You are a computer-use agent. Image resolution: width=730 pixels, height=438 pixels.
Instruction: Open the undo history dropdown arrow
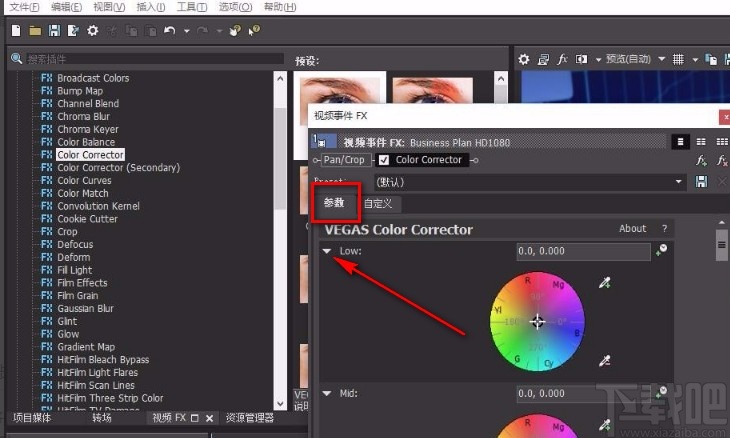[x=187, y=31]
